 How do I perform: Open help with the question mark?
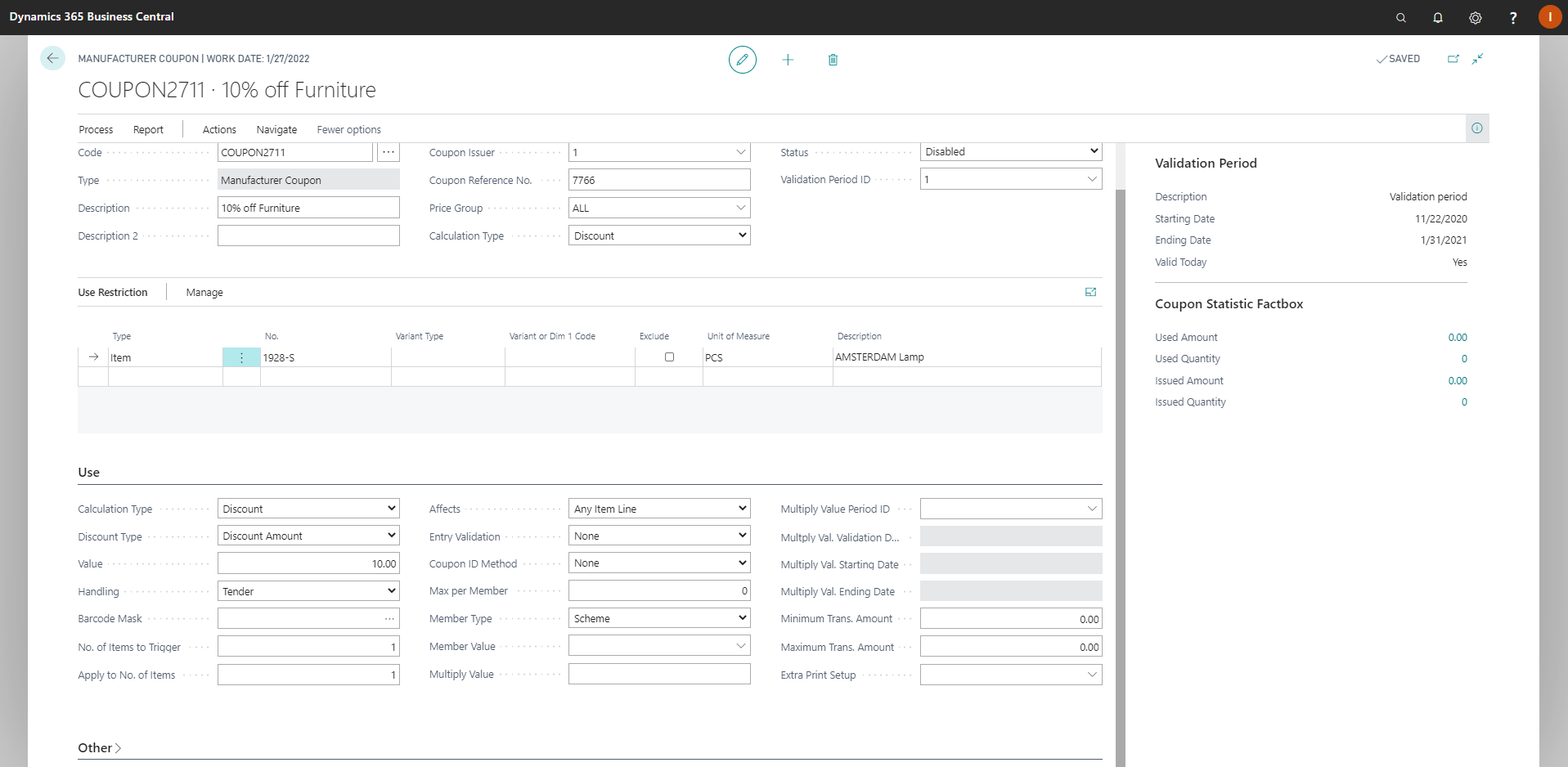tap(1513, 17)
